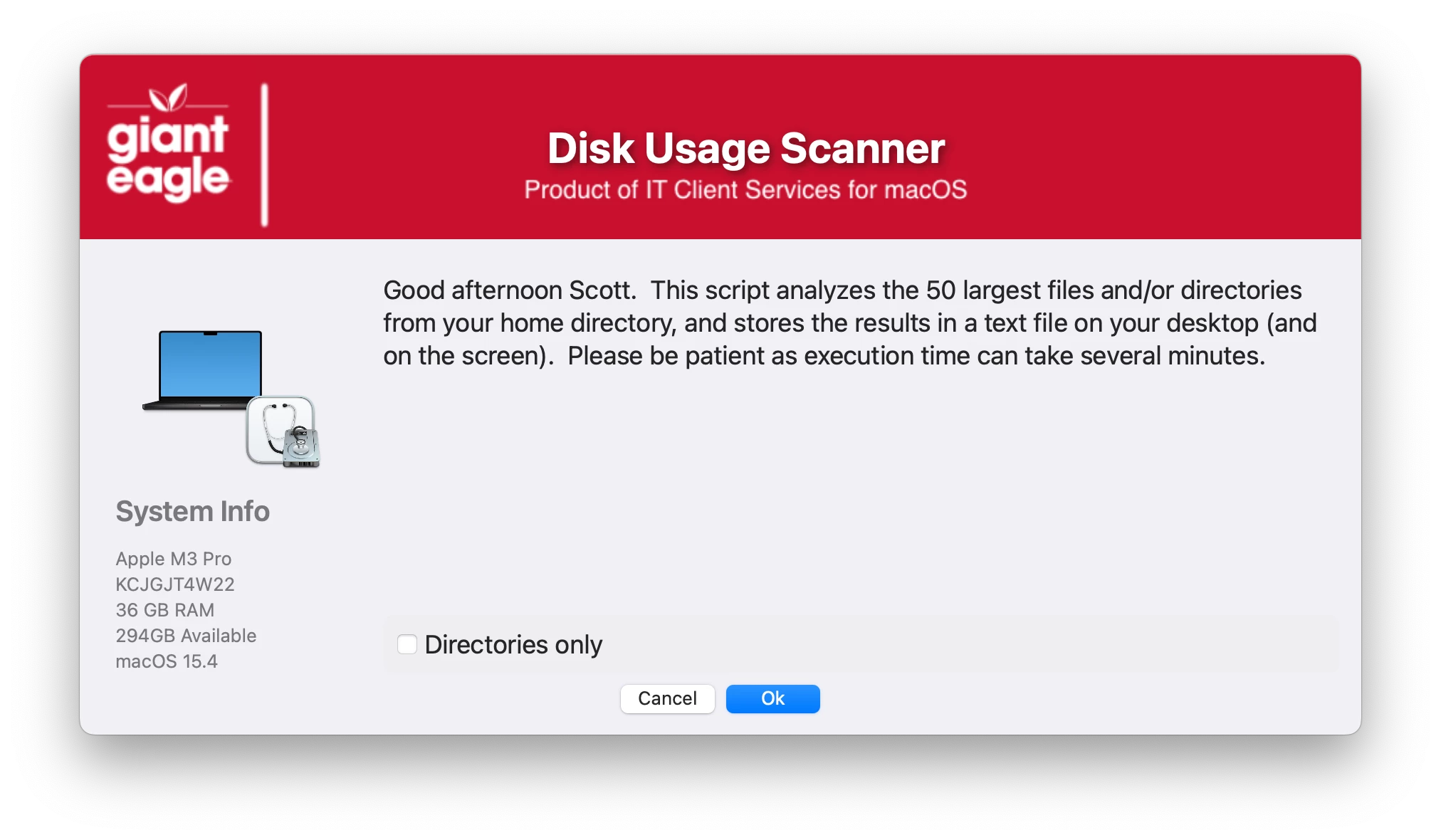Click the leaf emblem above giant eagle text
The height and width of the screenshot is (840, 1441).
click(169, 98)
